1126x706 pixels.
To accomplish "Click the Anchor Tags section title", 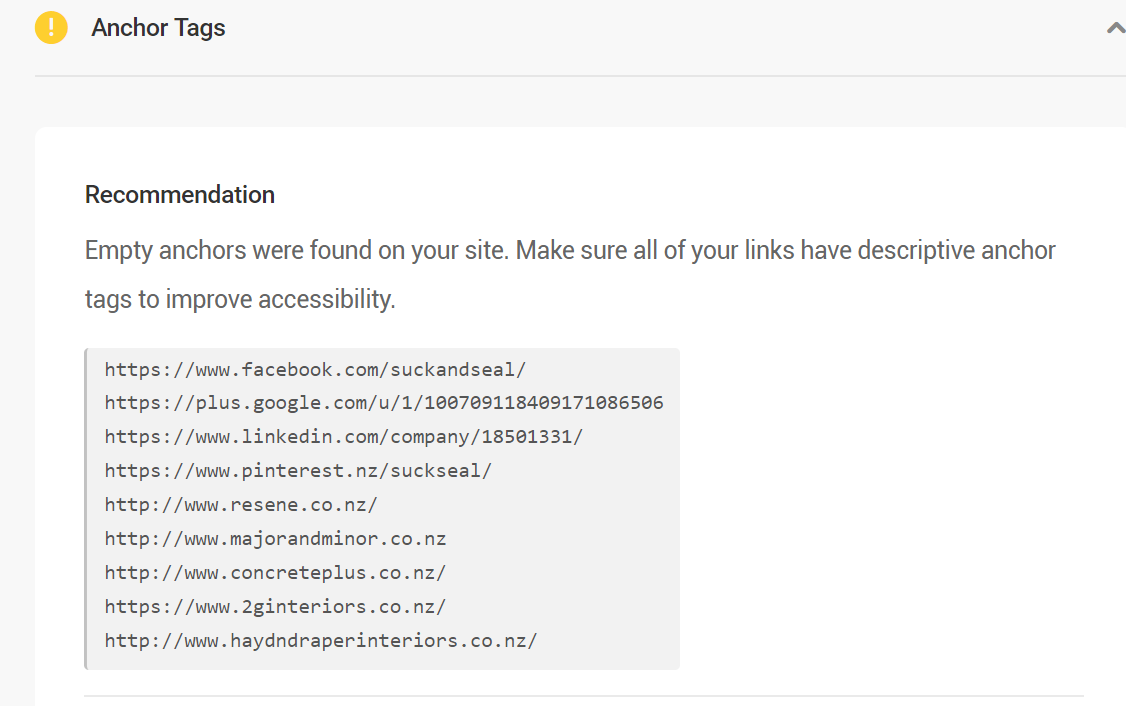I will click(x=158, y=28).
